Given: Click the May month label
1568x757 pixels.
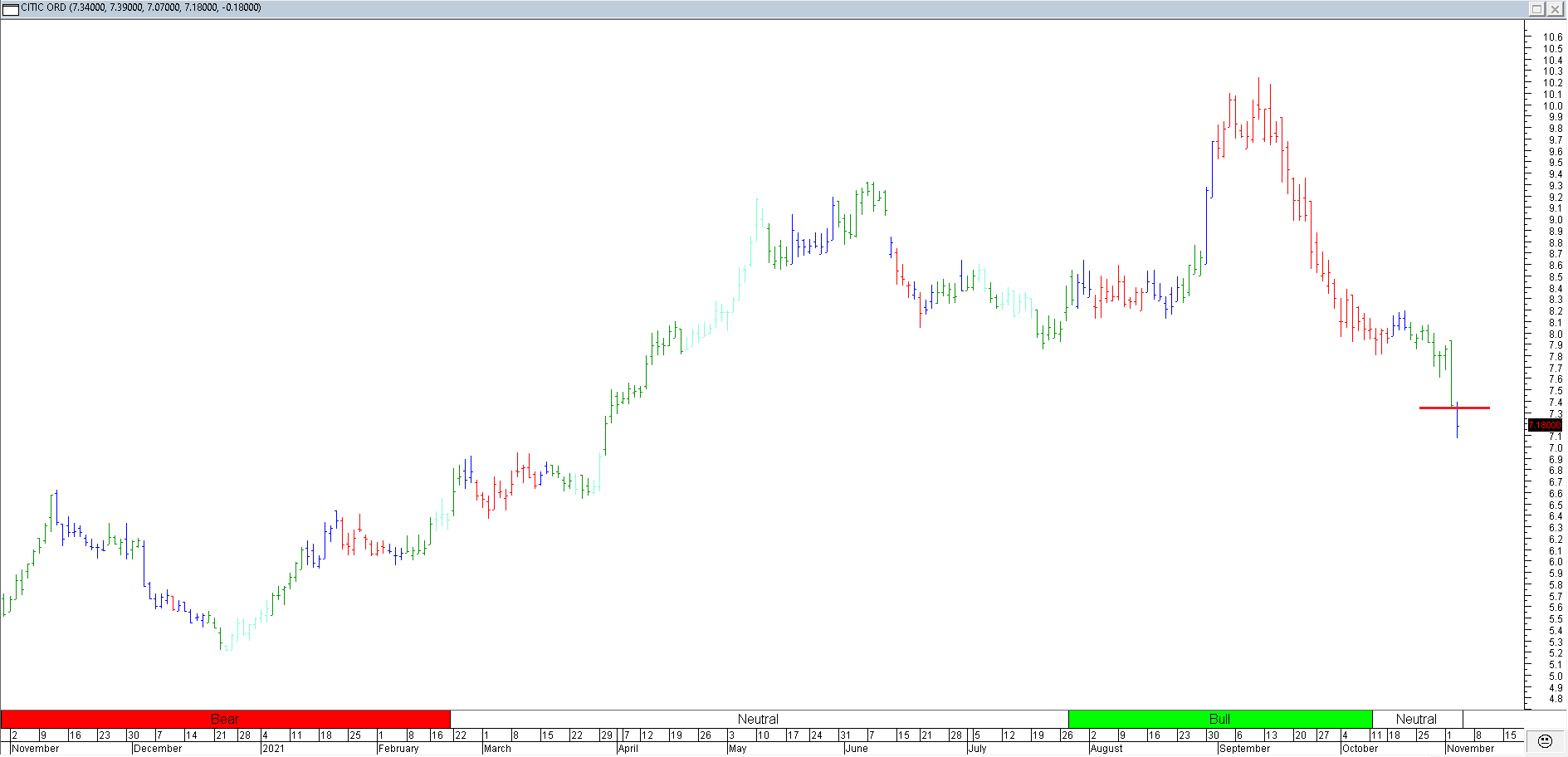Looking at the screenshot, I should pyautogui.click(x=737, y=749).
